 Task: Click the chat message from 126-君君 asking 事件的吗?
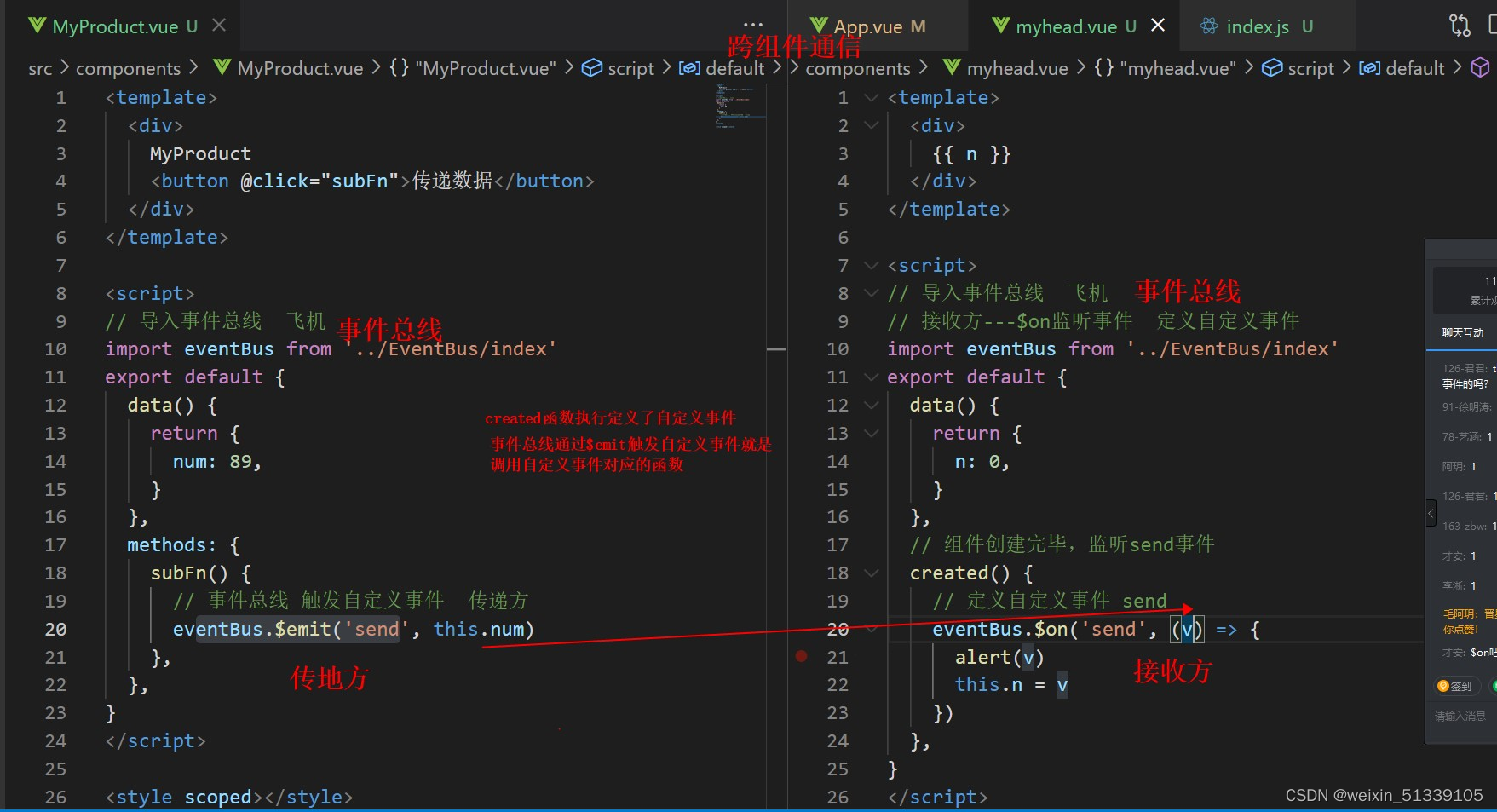(x=1467, y=376)
